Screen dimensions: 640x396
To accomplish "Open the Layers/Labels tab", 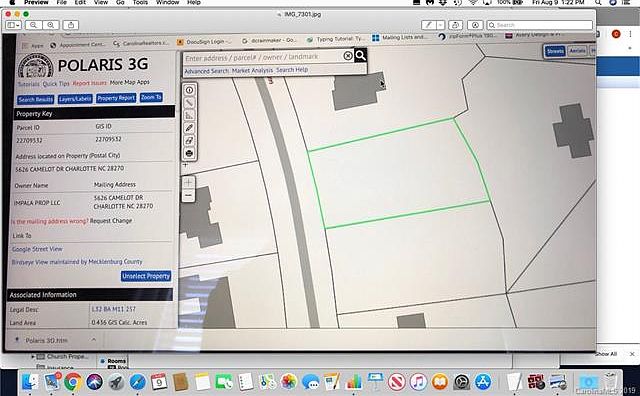I will [75, 99].
